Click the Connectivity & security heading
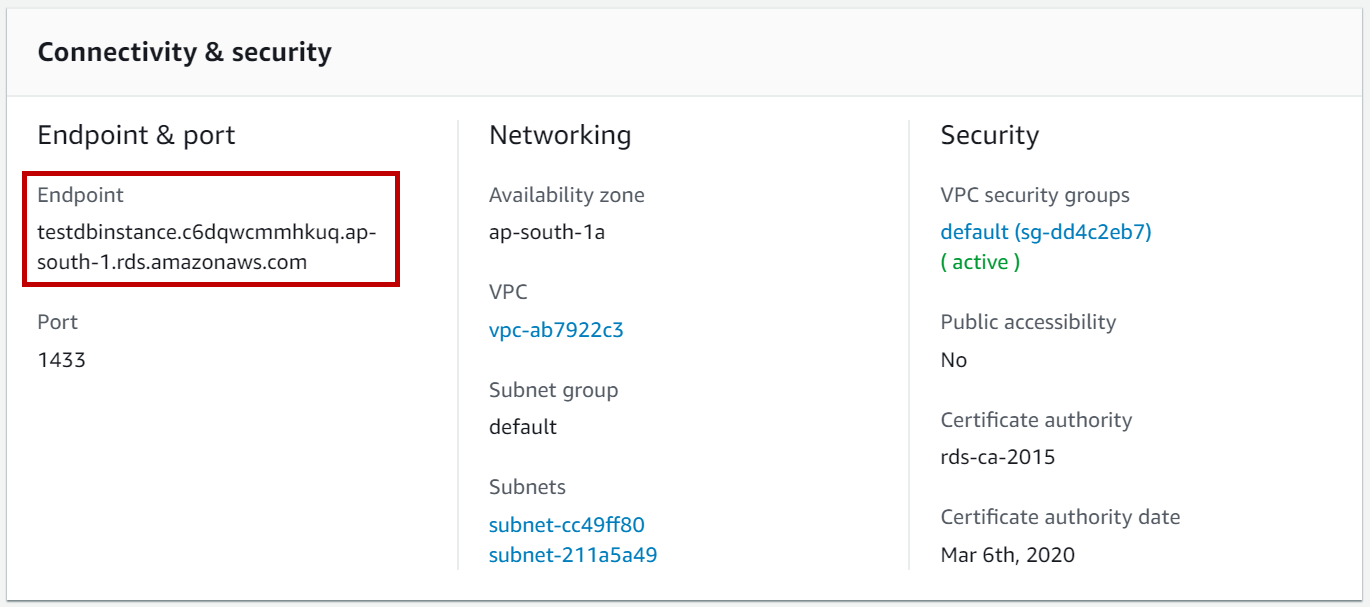The height and width of the screenshot is (607, 1370). click(184, 52)
